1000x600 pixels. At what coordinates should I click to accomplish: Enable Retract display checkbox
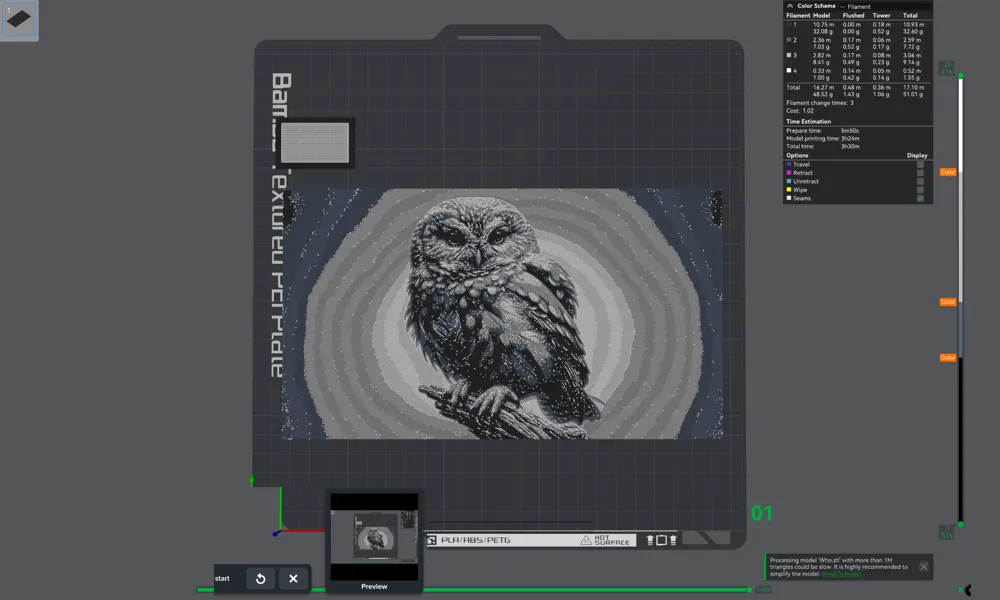[920, 173]
